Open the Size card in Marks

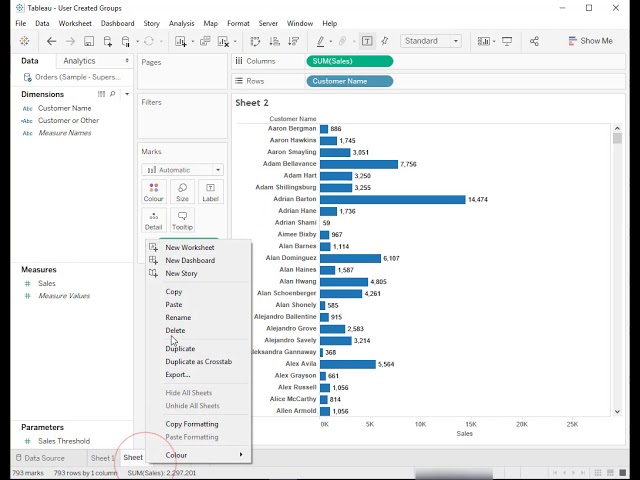(x=182, y=192)
